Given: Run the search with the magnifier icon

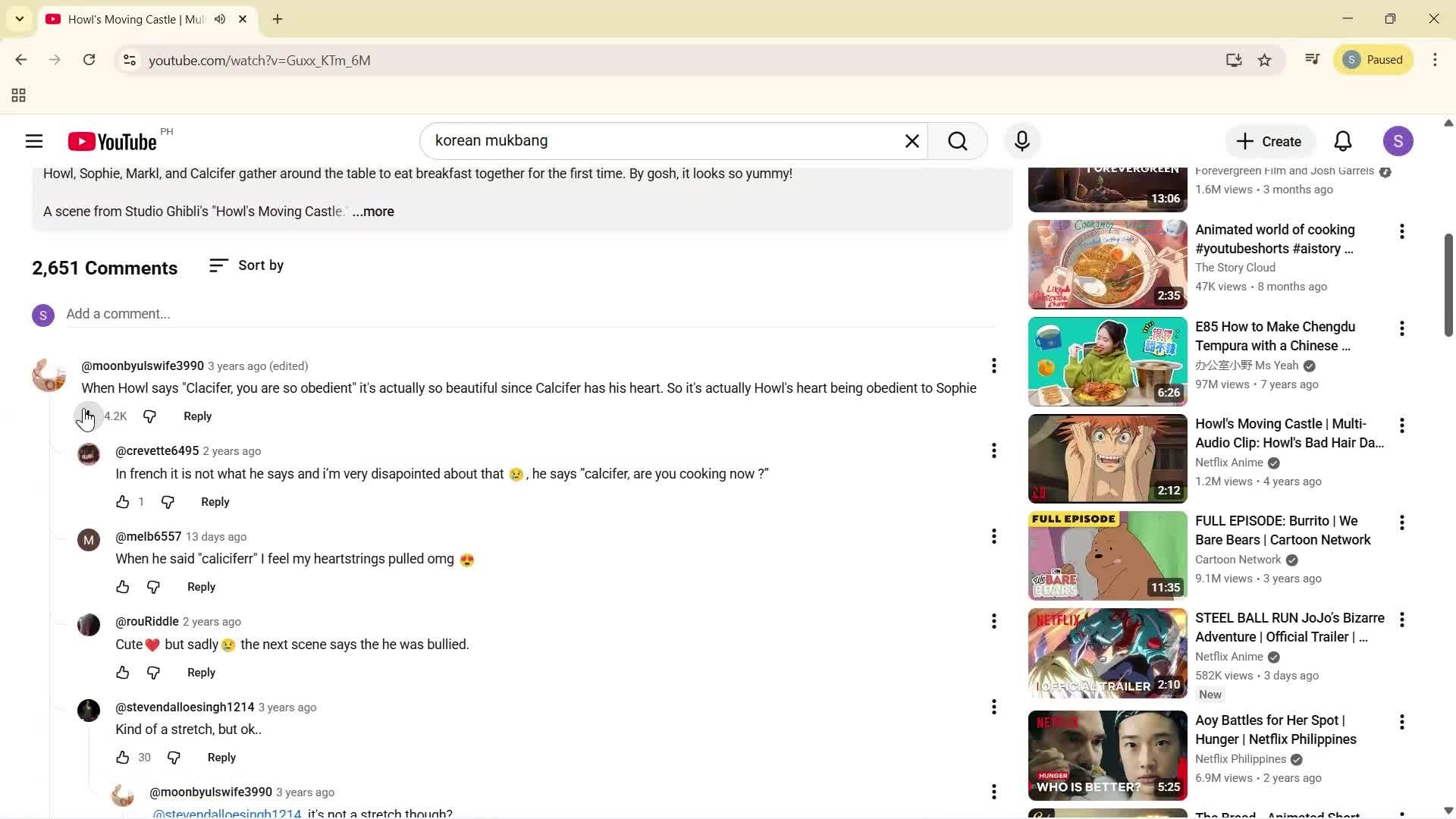Looking at the screenshot, I should pos(958,140).
